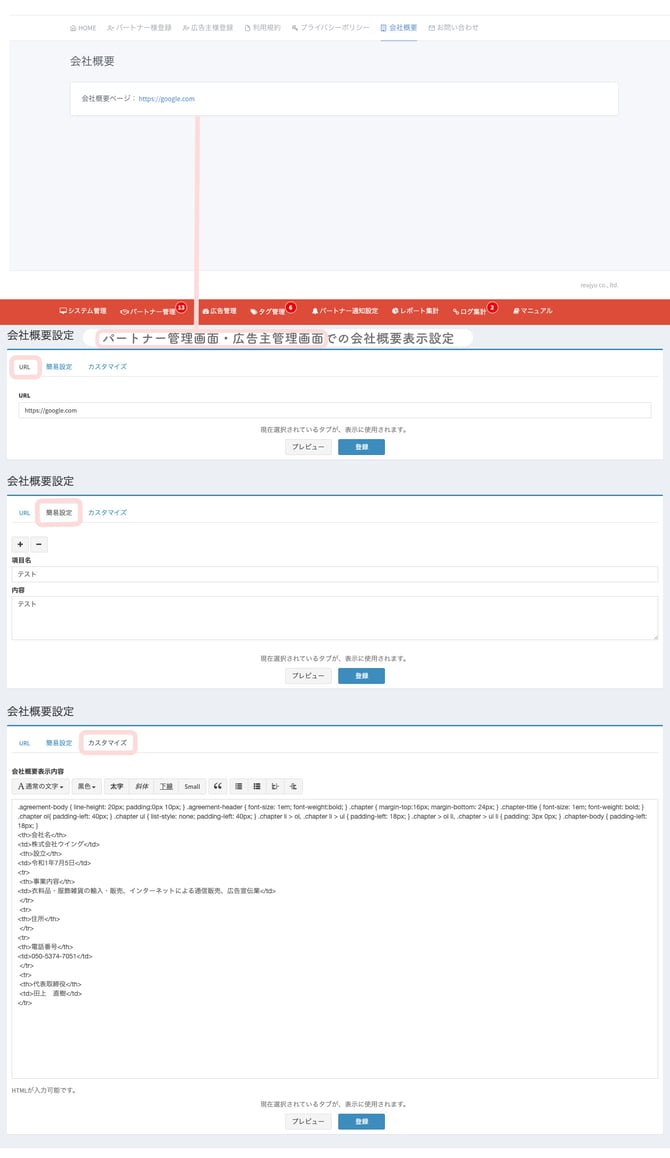Viewport: 670px width, 1158px height.
Task: Open the 通常の文字 text style dropdown
Action: [41, 787]
